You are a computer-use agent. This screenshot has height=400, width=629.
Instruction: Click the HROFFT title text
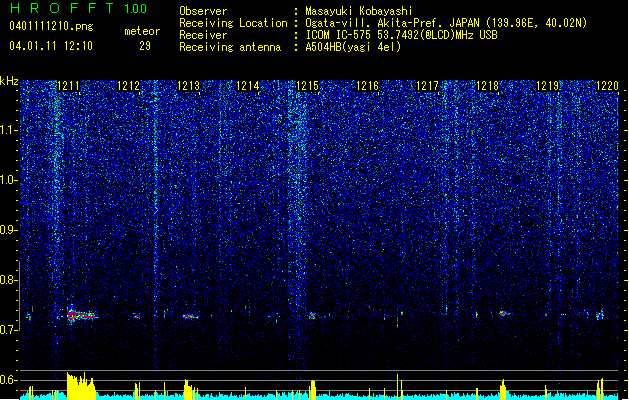click(x=62, y=8)
